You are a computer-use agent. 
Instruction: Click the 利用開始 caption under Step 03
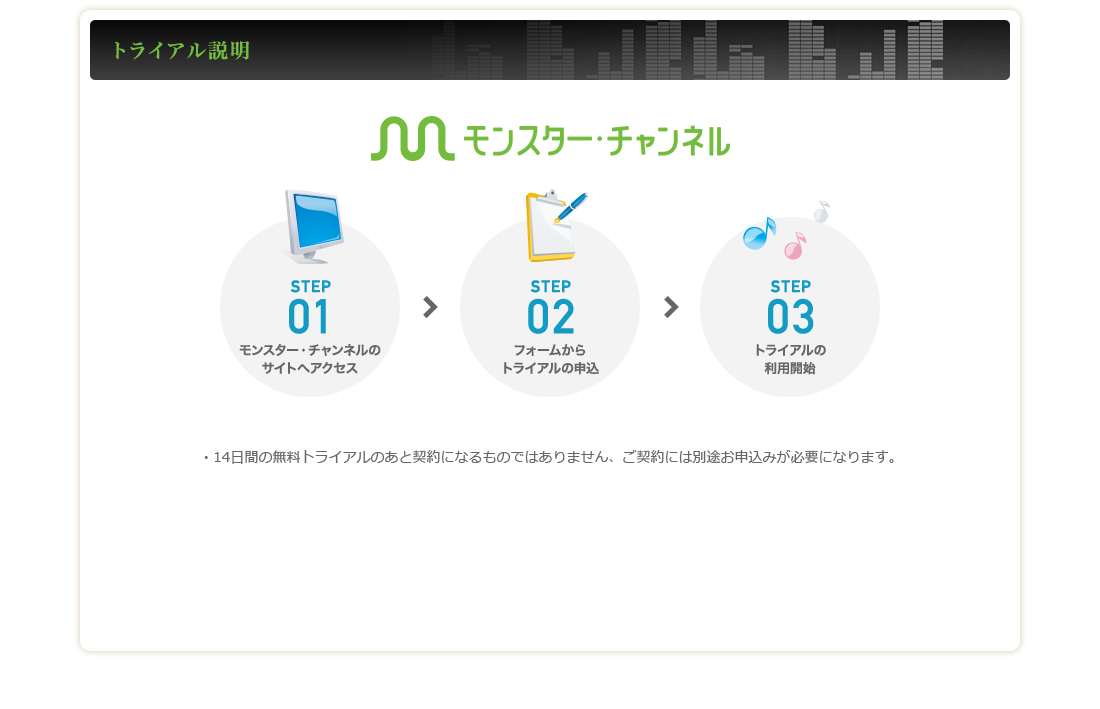[x=790, y=368]
